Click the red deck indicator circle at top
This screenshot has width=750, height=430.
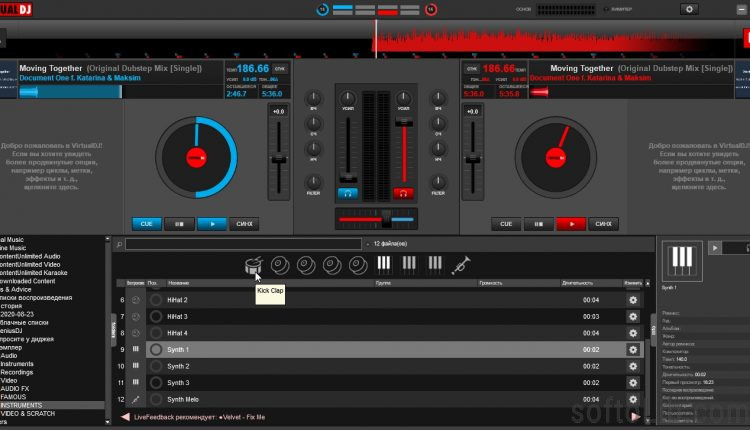[431, 9]
